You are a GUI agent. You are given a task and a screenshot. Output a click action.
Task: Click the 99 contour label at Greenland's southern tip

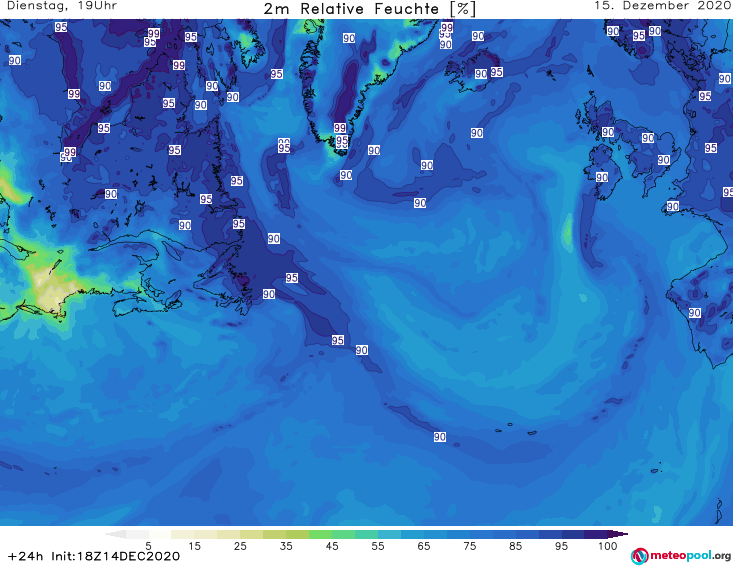[340, 128]
